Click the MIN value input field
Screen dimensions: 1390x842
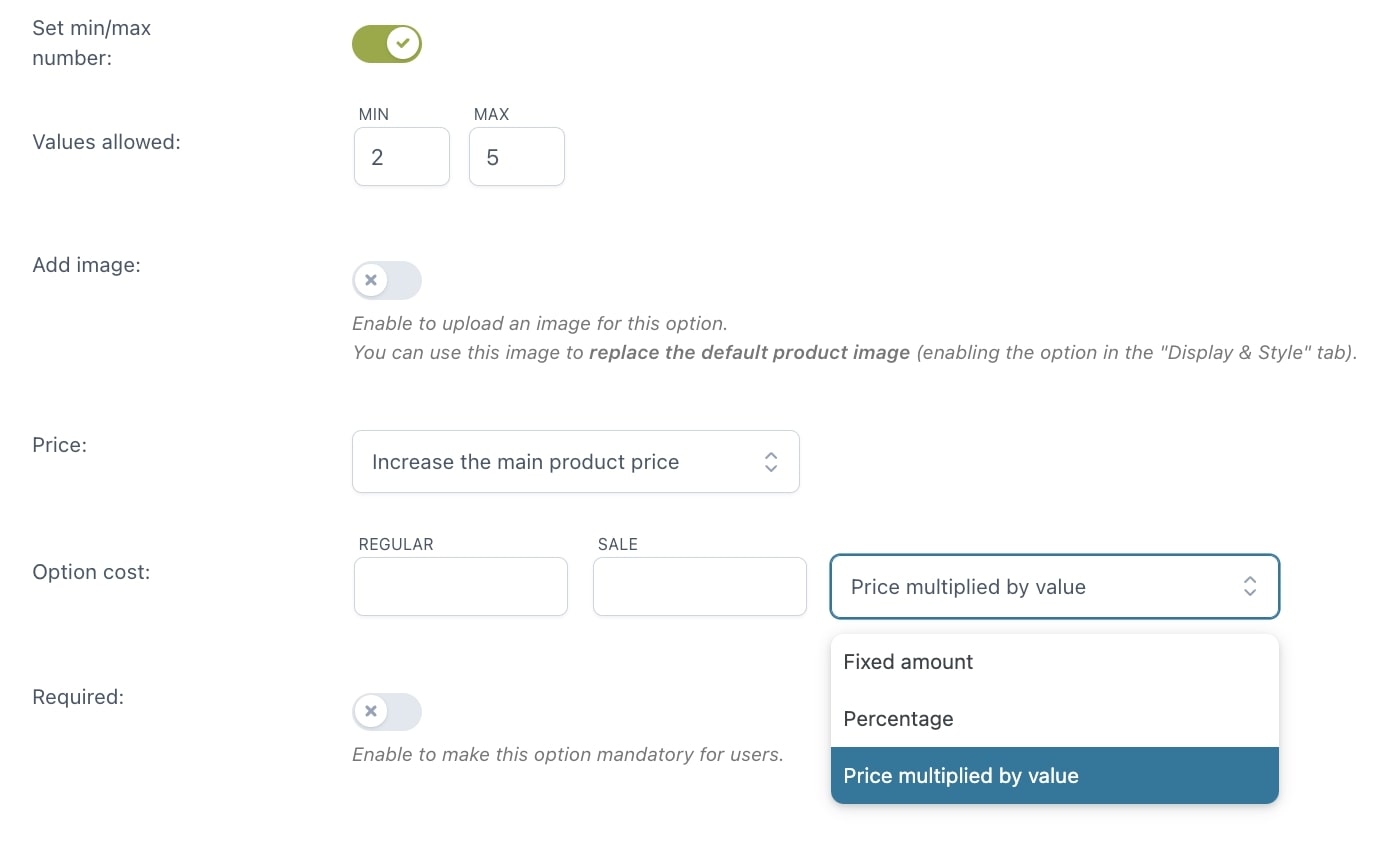click(x=402, y=156)
